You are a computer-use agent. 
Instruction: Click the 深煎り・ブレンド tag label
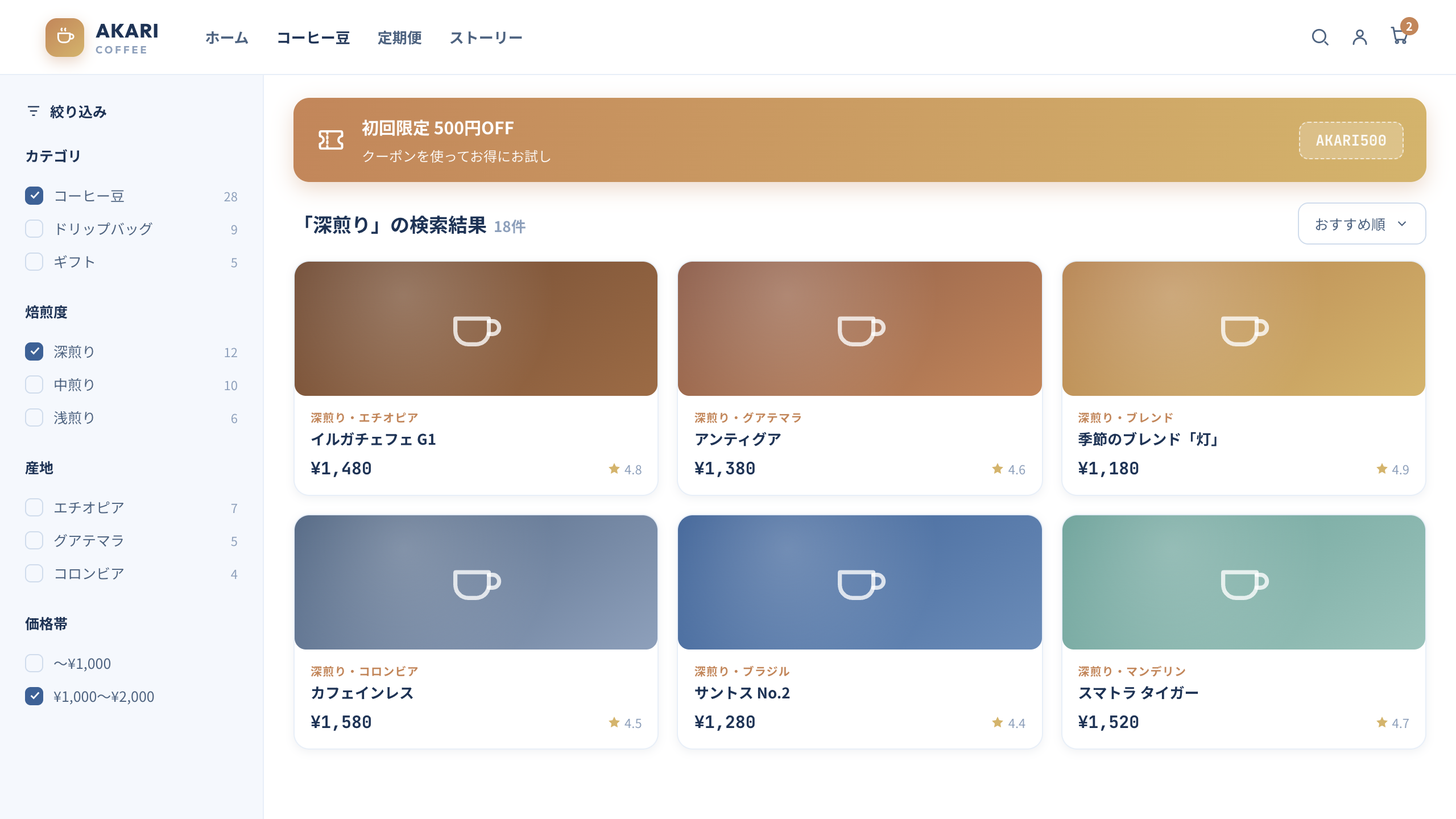pos(1126,417)
